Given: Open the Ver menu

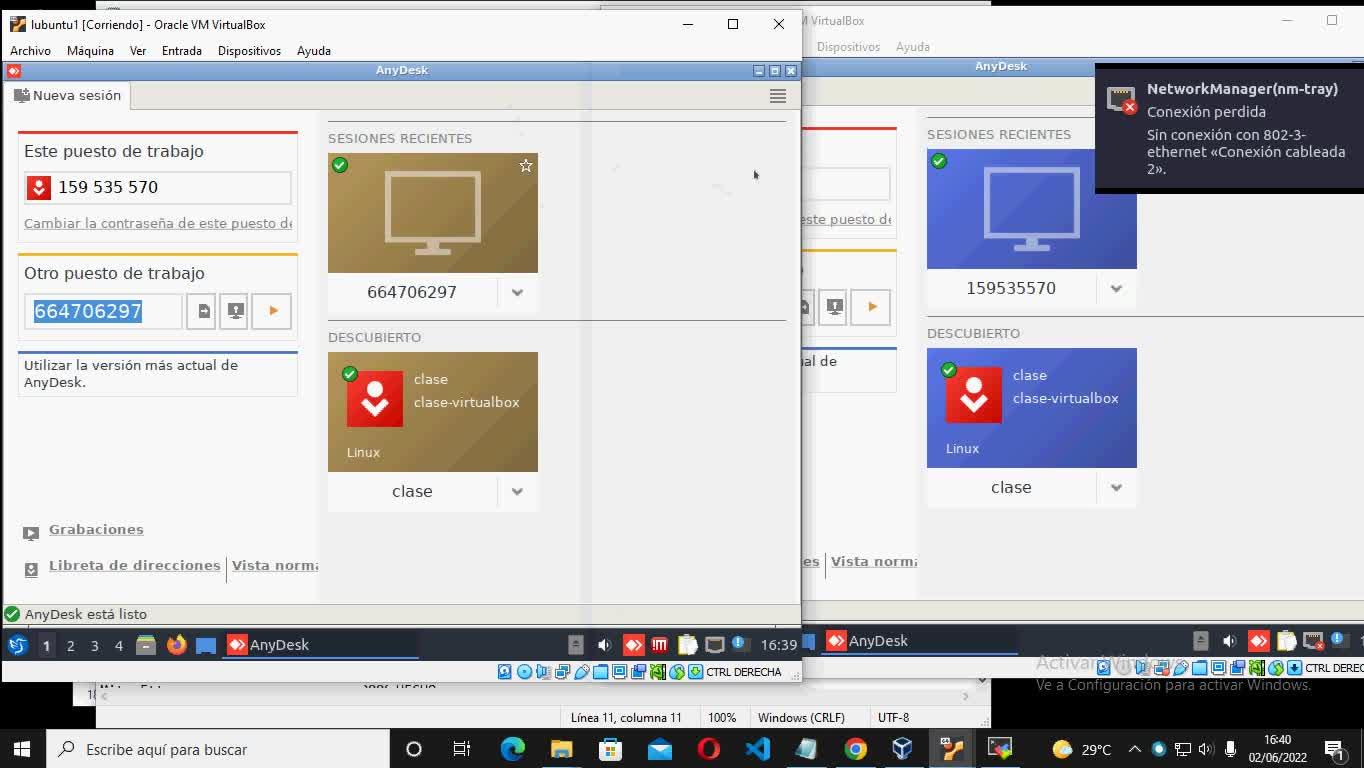Looking at the screenshot, I should tap(138, 51).
